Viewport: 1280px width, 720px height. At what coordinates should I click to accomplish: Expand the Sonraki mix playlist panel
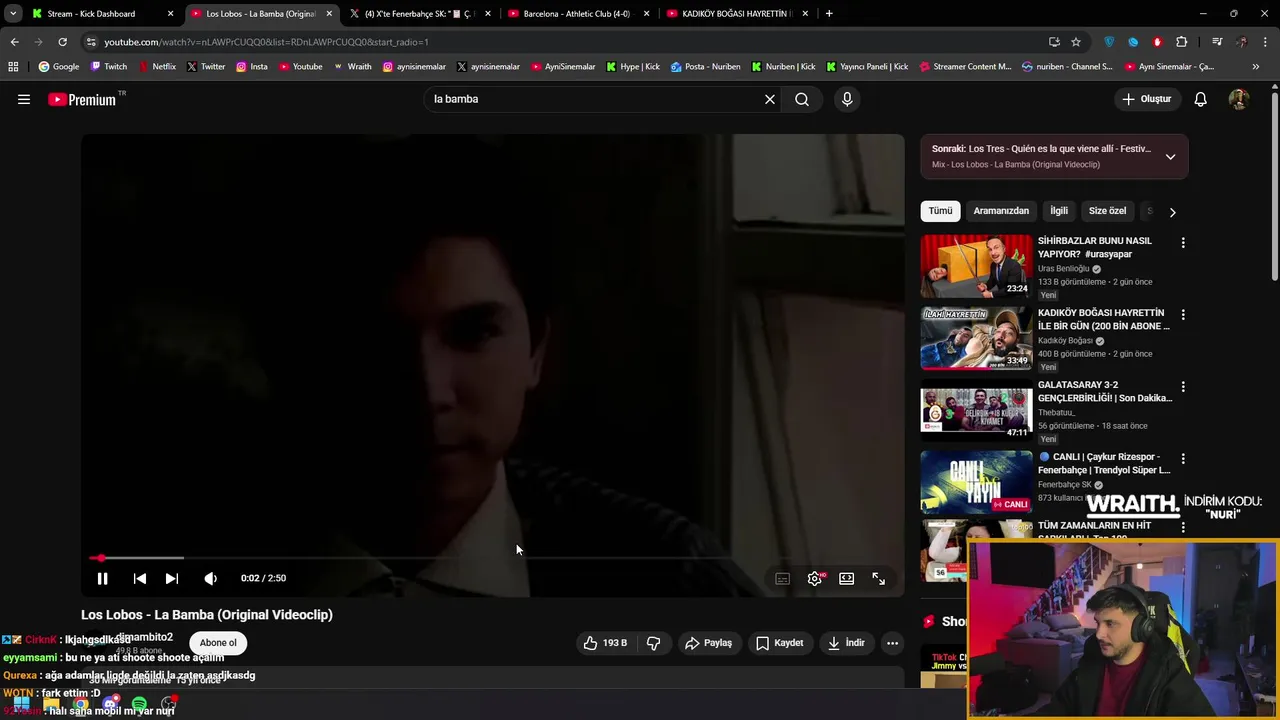(1170, 157)
